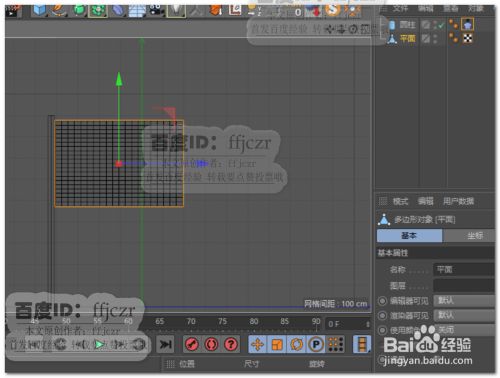Open the Render Settings clapperboard icon
The width and height of the screenshot is (500, 378).
pos(13,11)
